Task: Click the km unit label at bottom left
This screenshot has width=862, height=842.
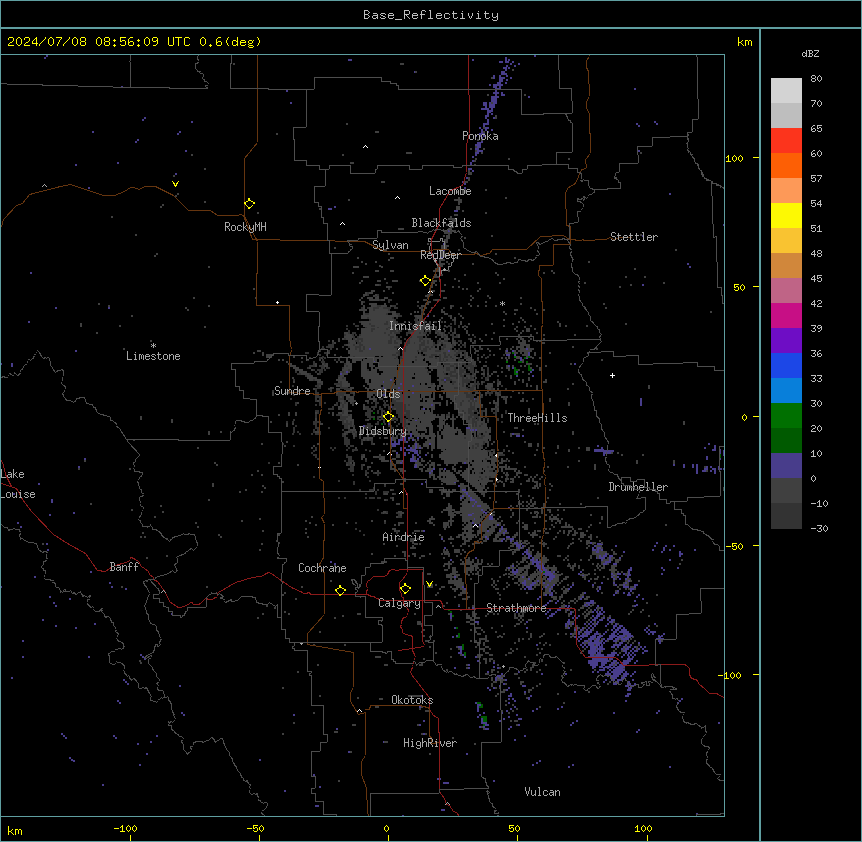Action: (15, 830)
